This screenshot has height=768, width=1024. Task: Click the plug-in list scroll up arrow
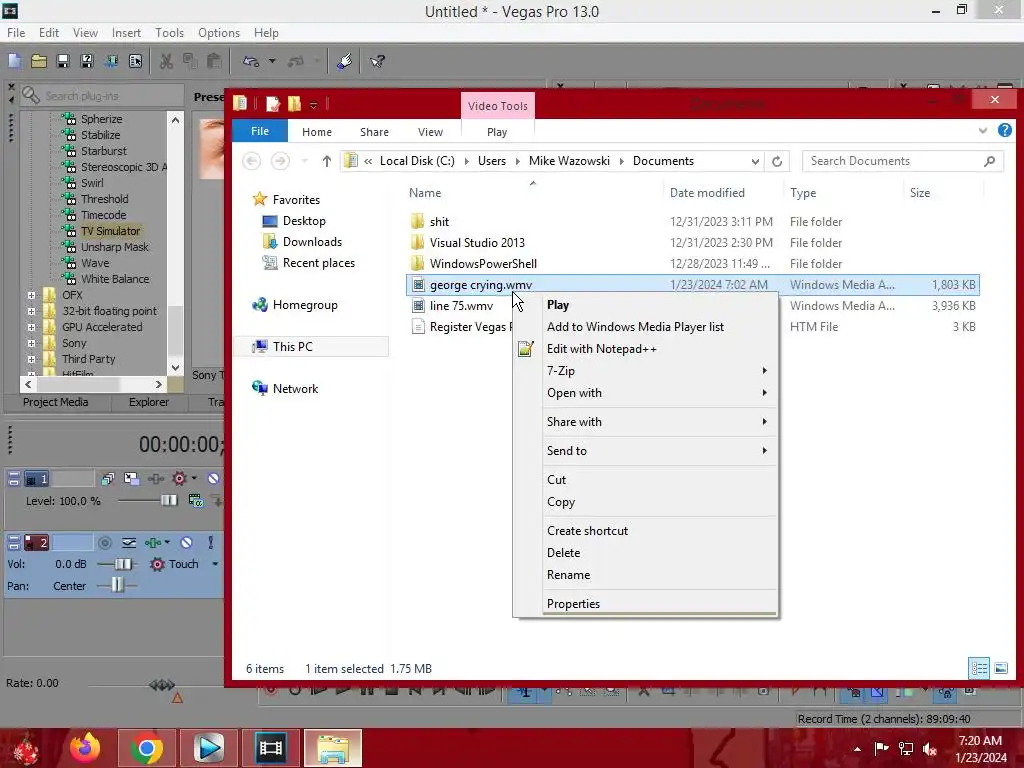pos(175,120)
